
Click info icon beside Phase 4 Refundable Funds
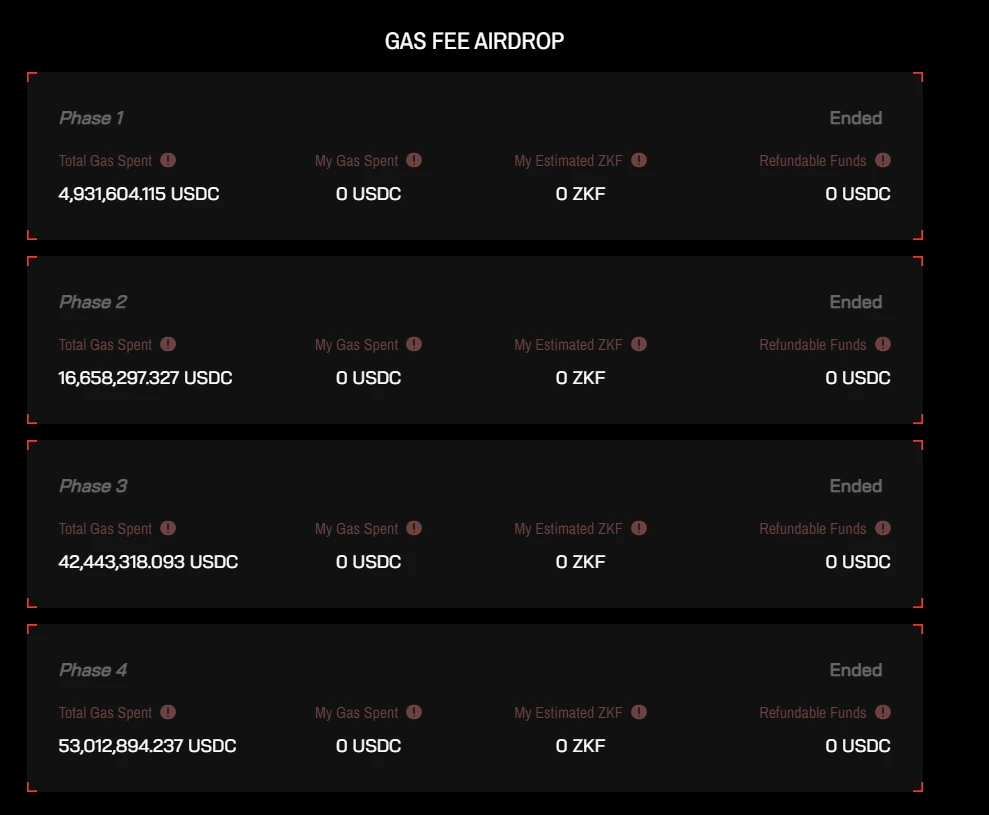(883, 712)
